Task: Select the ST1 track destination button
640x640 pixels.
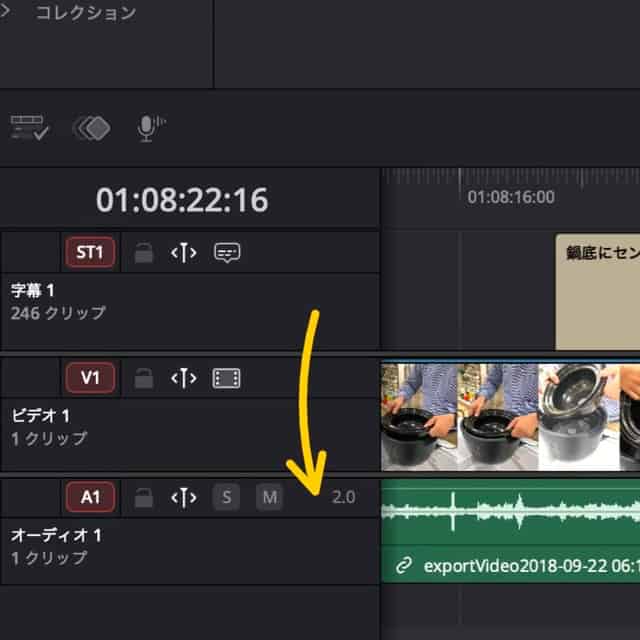Action: coord(90,252)
